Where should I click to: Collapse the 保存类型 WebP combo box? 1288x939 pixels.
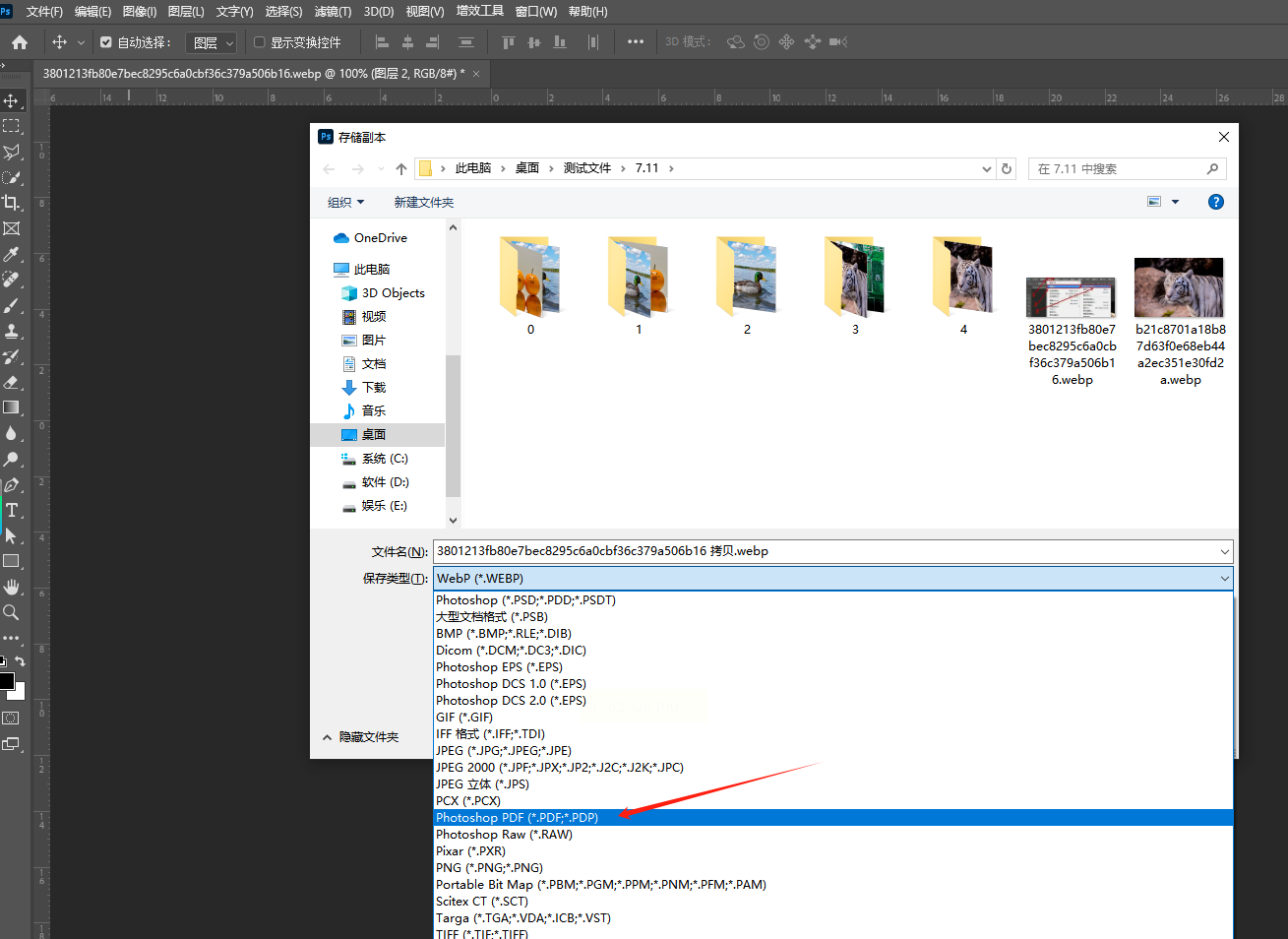[1224, 579]
